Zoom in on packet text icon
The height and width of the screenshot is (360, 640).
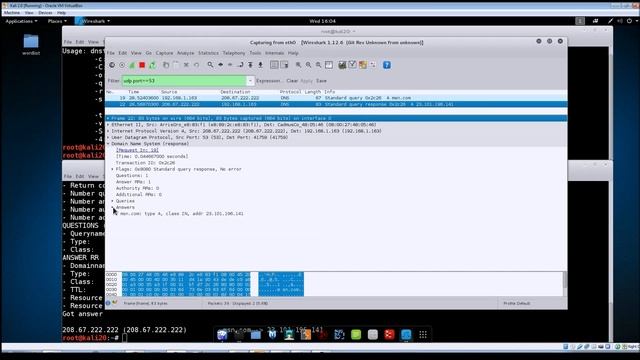(x=299, y=65)
